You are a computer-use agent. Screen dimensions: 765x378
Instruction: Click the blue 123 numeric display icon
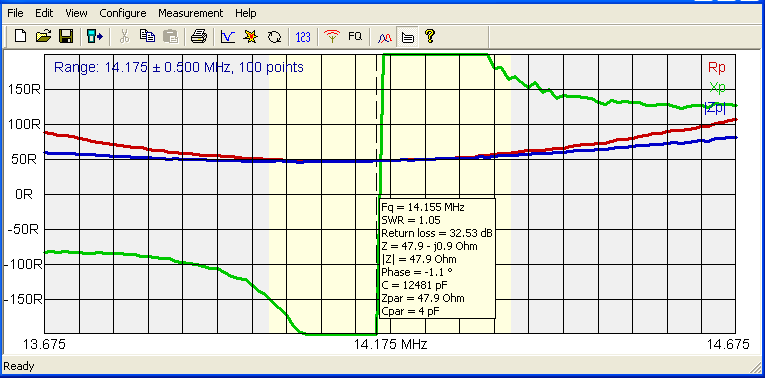click(303, 37)
